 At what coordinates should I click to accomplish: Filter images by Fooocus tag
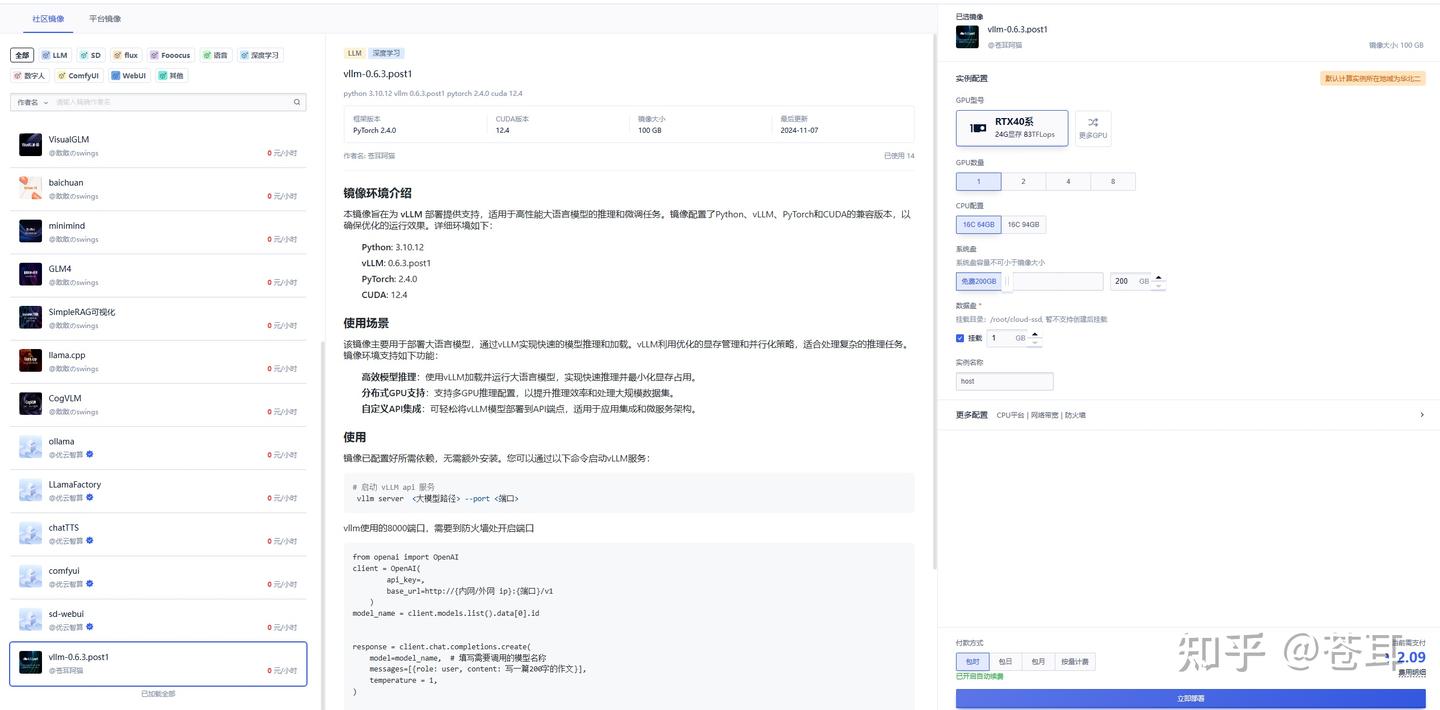coord(170,55)
